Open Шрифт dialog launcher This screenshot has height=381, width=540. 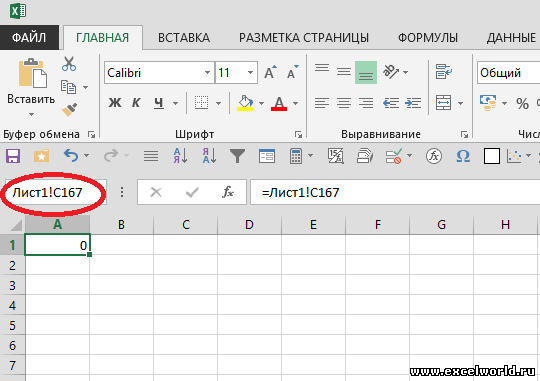click(x=298, y=134)
